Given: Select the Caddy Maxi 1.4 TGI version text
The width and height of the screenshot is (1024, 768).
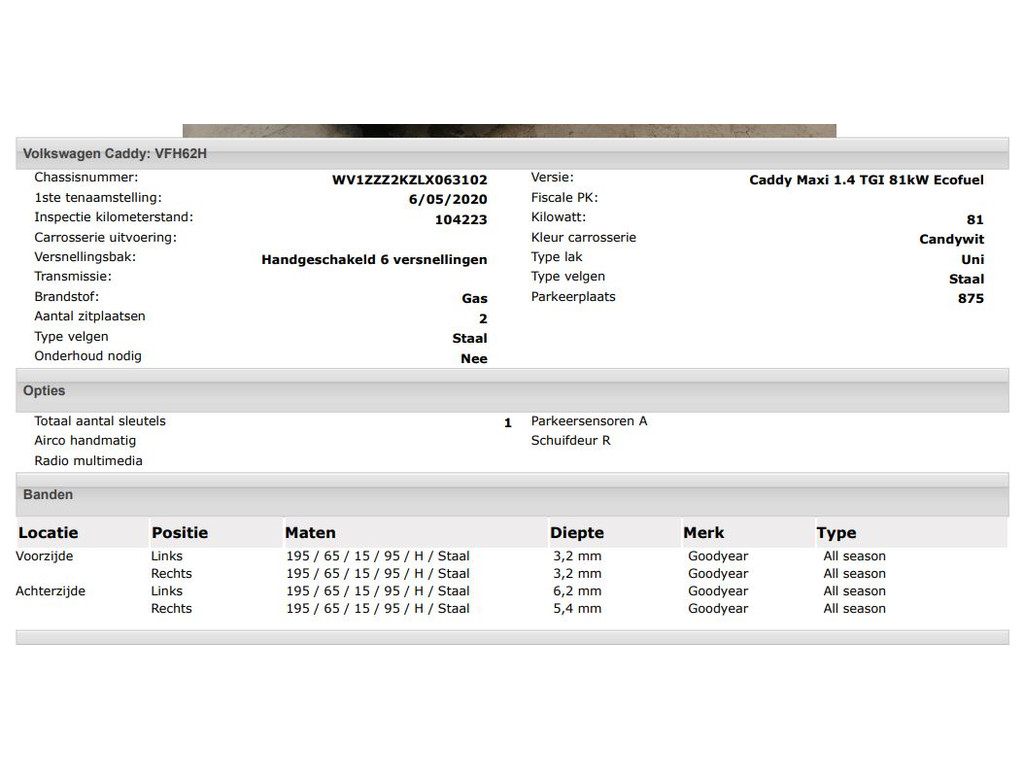Looking at the screenshot, I should (866, 180).
